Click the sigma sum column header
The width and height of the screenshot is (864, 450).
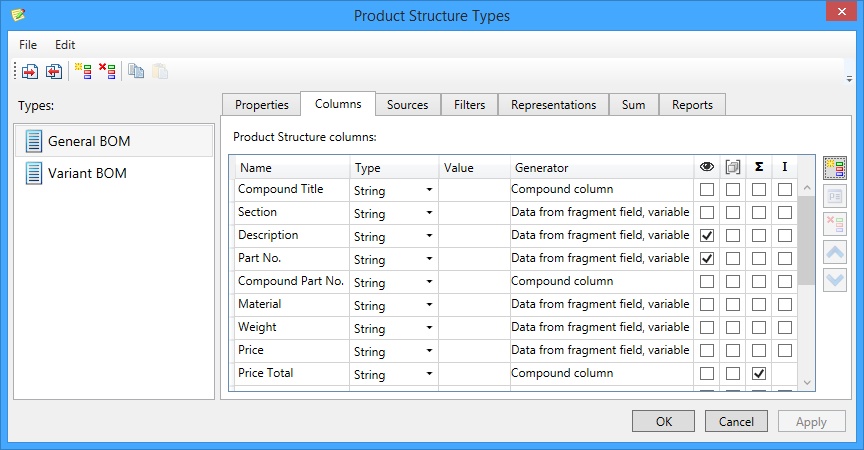coord(759,167)
